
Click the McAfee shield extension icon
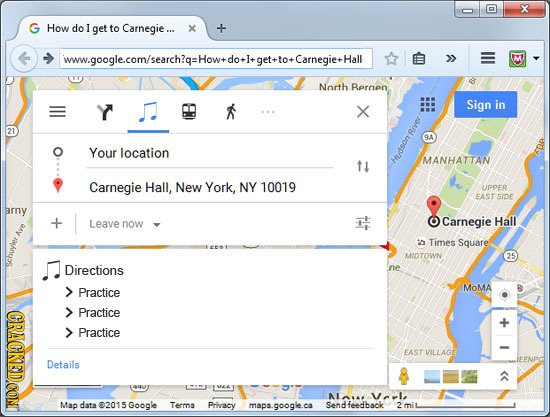pos(517,58)
